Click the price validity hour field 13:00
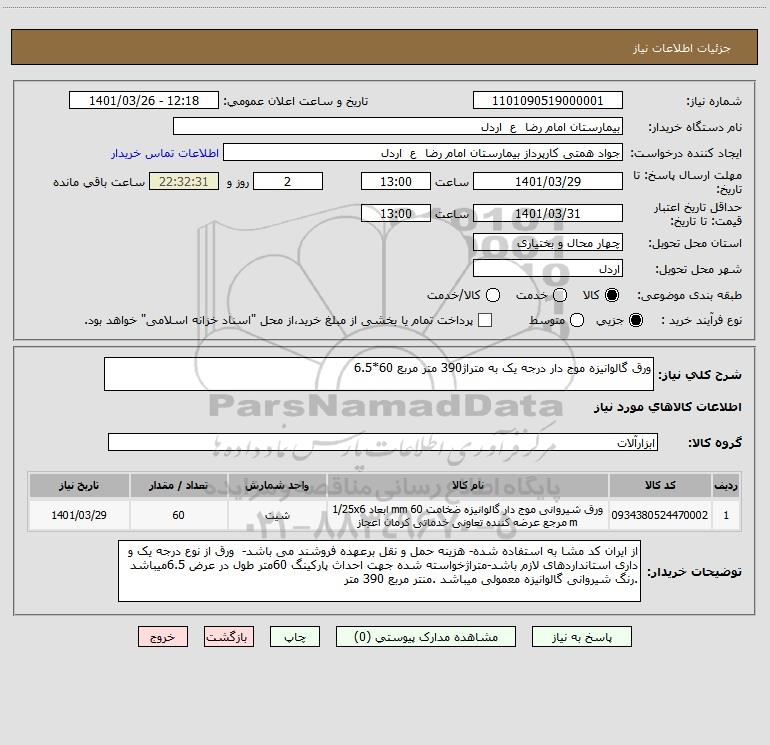This screenshot has height=745, width=770. click(x=396, y=213)
